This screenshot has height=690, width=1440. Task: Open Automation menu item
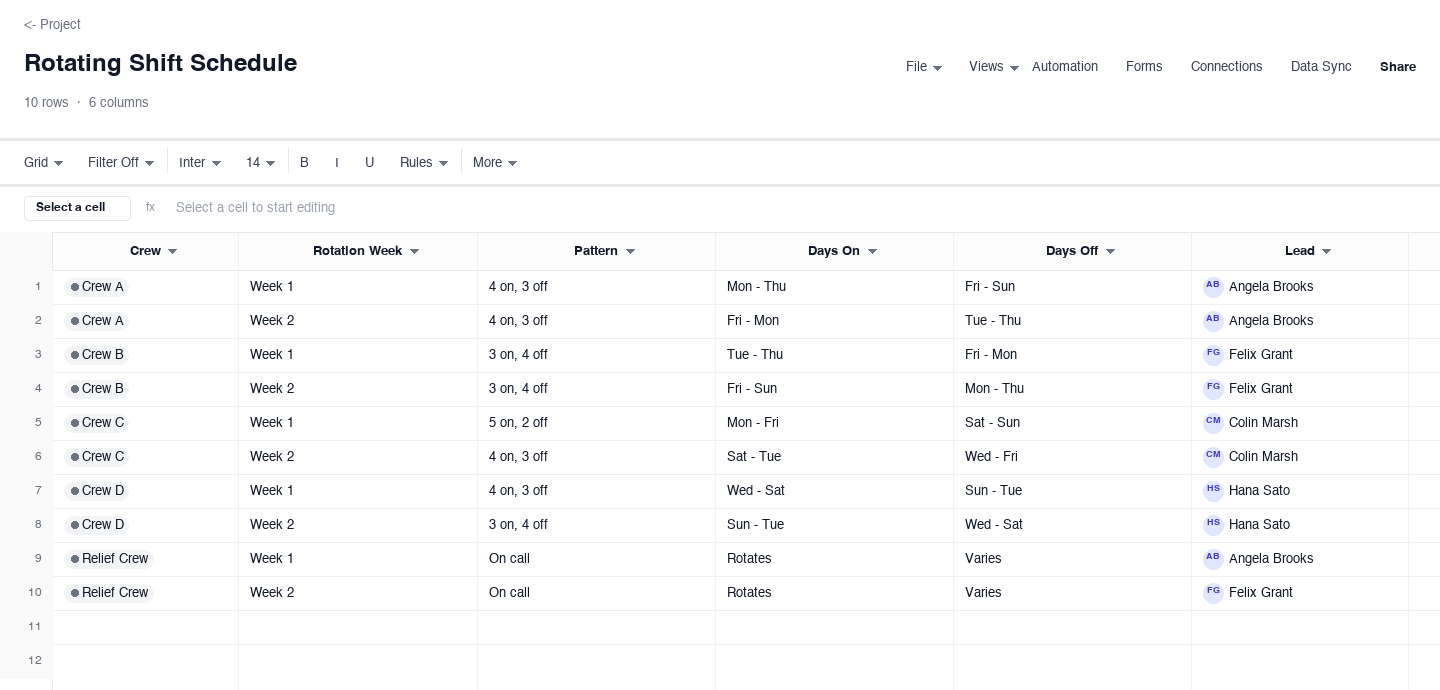[x=1065, y=67]
